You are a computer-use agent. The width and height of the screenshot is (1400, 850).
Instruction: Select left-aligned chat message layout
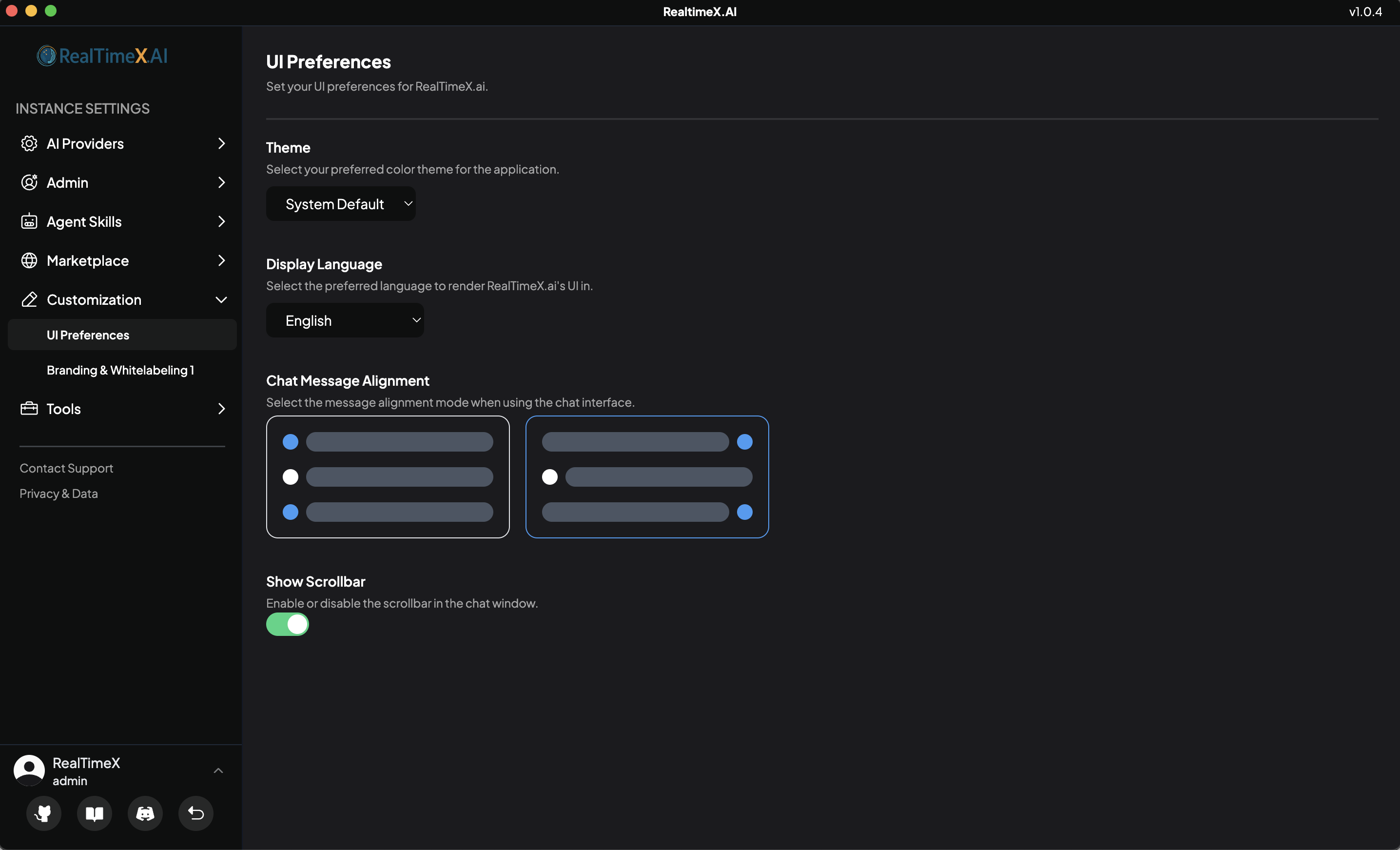tap(388, 476)
